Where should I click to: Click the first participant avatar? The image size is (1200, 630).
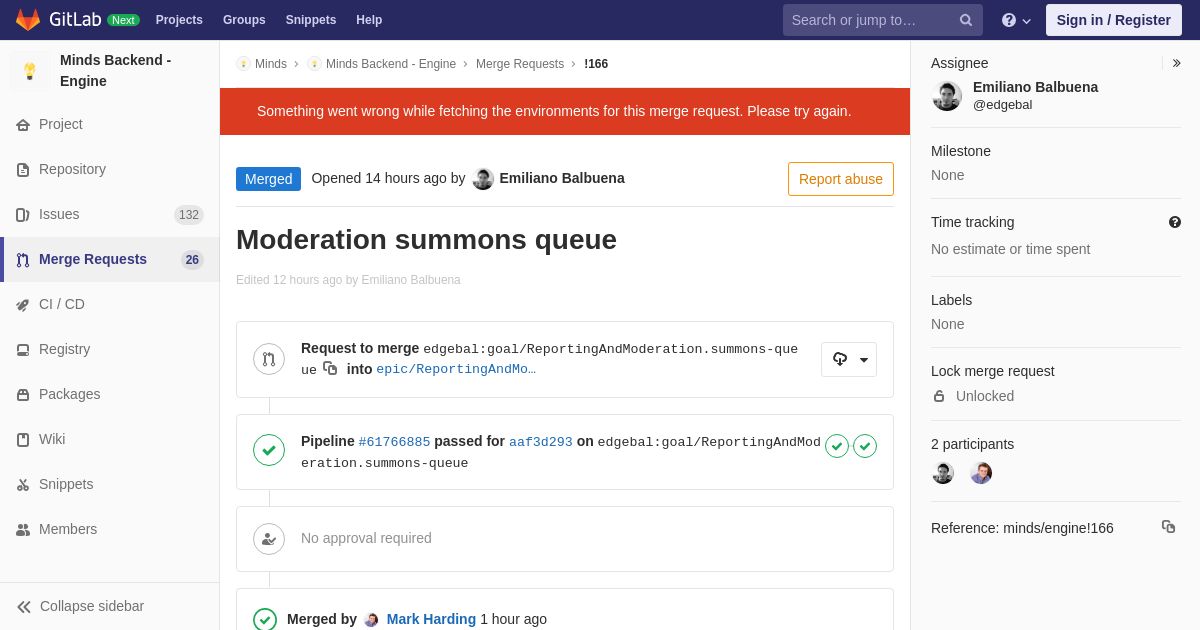click(x=943, y=473)
